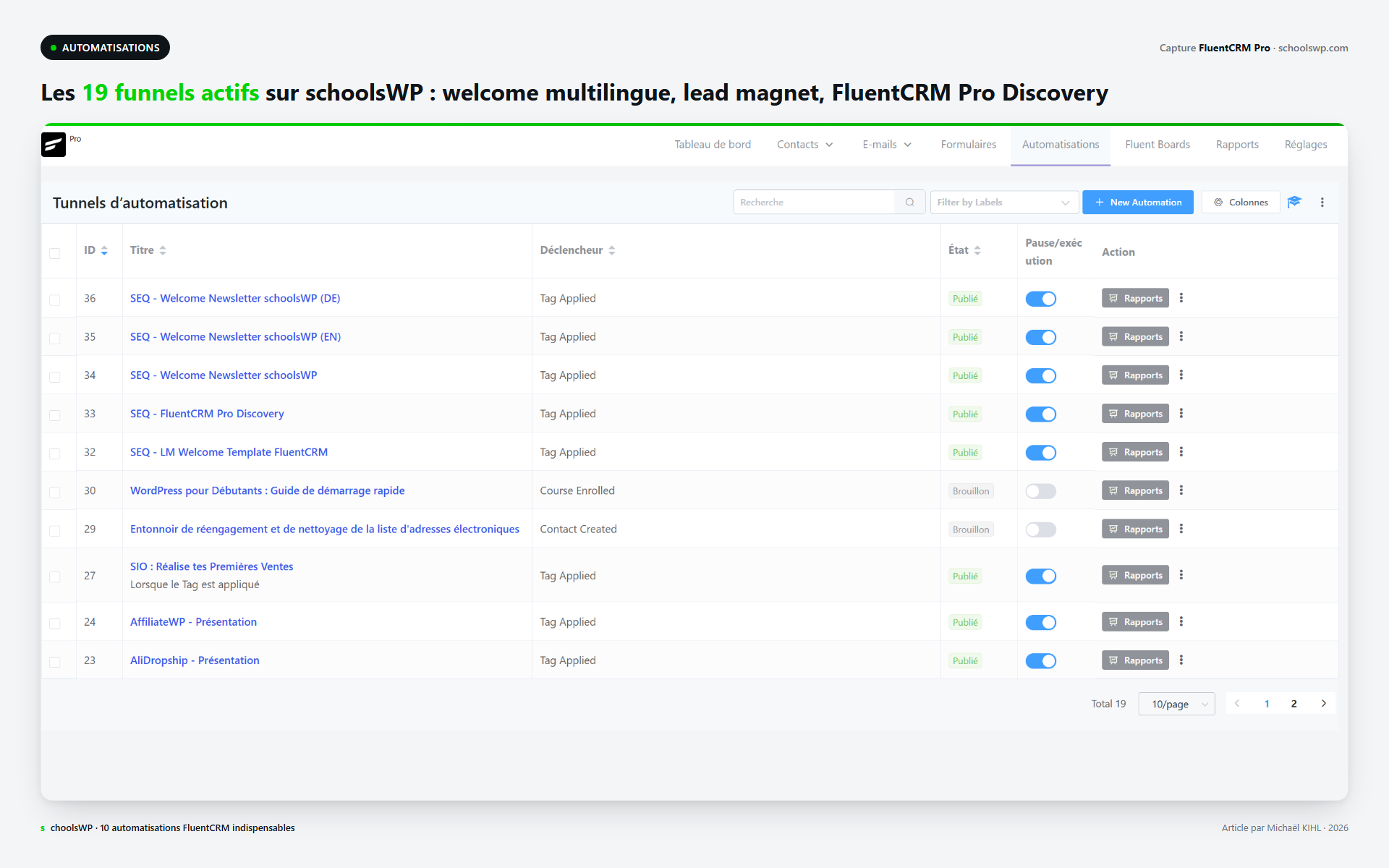Open three-dot menu for Welcome Newsletter (DE)
The image size is (1389, 868).
click(1181, 298)
